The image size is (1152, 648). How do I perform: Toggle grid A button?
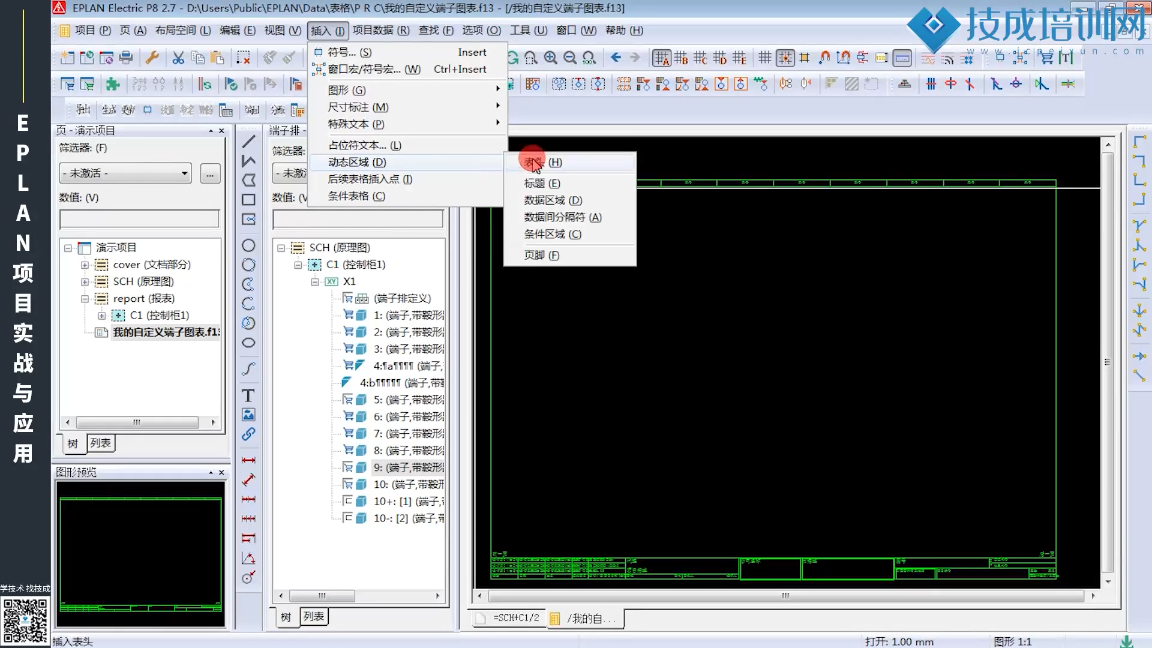[661, 57]
